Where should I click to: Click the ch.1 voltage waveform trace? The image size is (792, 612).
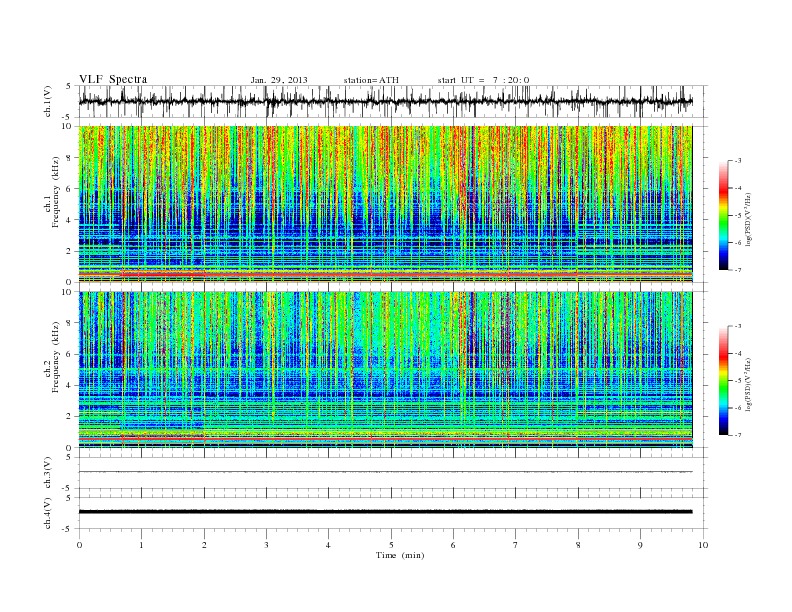pyautogui.click(x=385, y=101)
